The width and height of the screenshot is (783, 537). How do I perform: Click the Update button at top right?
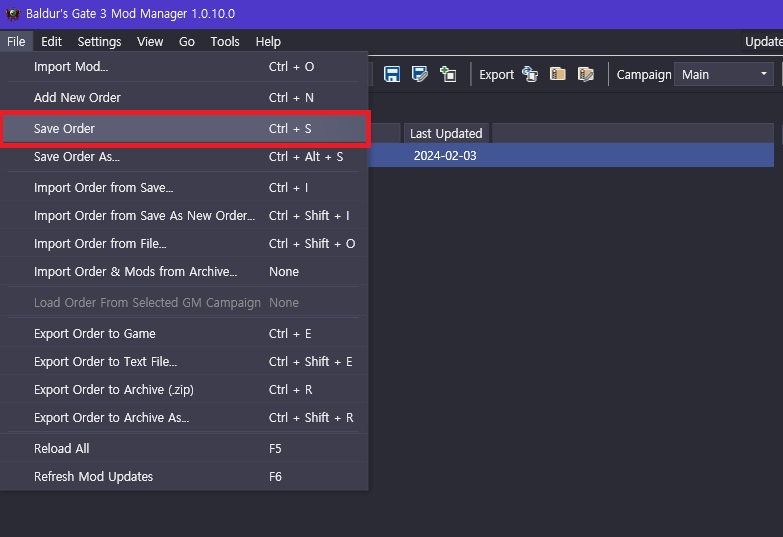764,41
